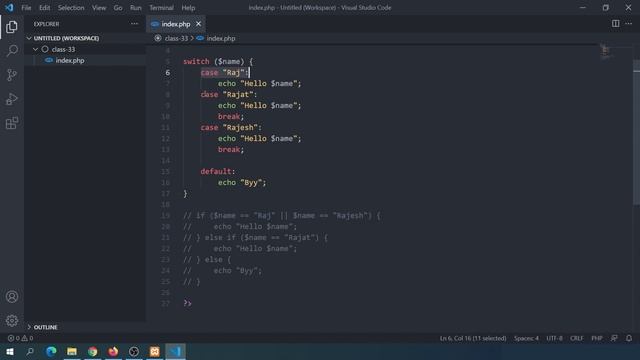Open Windows Start menu
Screen dimensions: 640x360
pyautogui.click(x=10, y=351)
